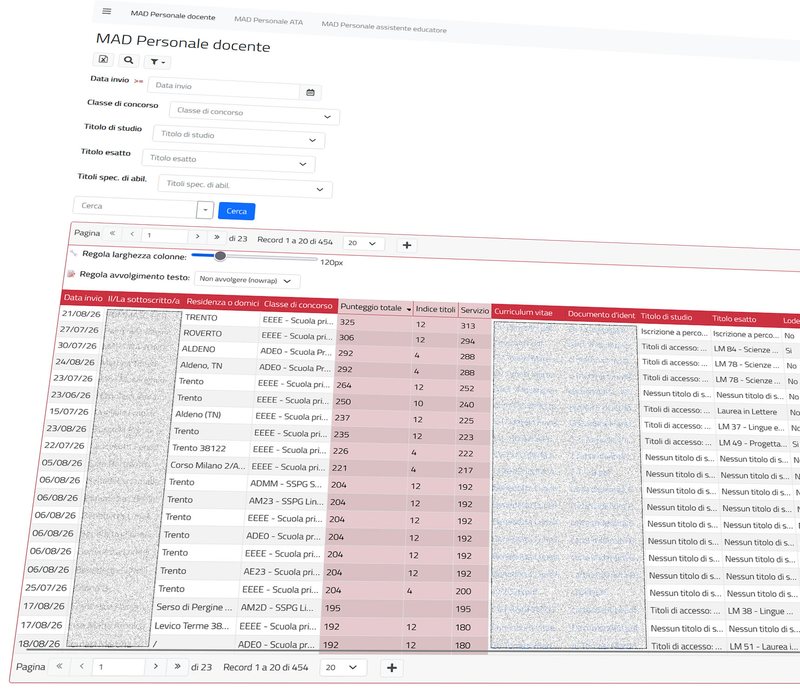
Task: Switch to the MAD Personale docente tab
Action: point(173,15)
